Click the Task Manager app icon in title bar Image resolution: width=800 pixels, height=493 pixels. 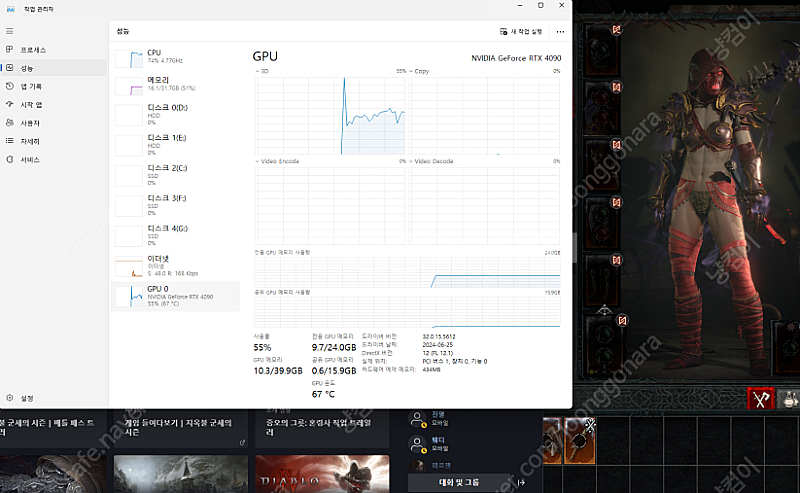[11, 9]
